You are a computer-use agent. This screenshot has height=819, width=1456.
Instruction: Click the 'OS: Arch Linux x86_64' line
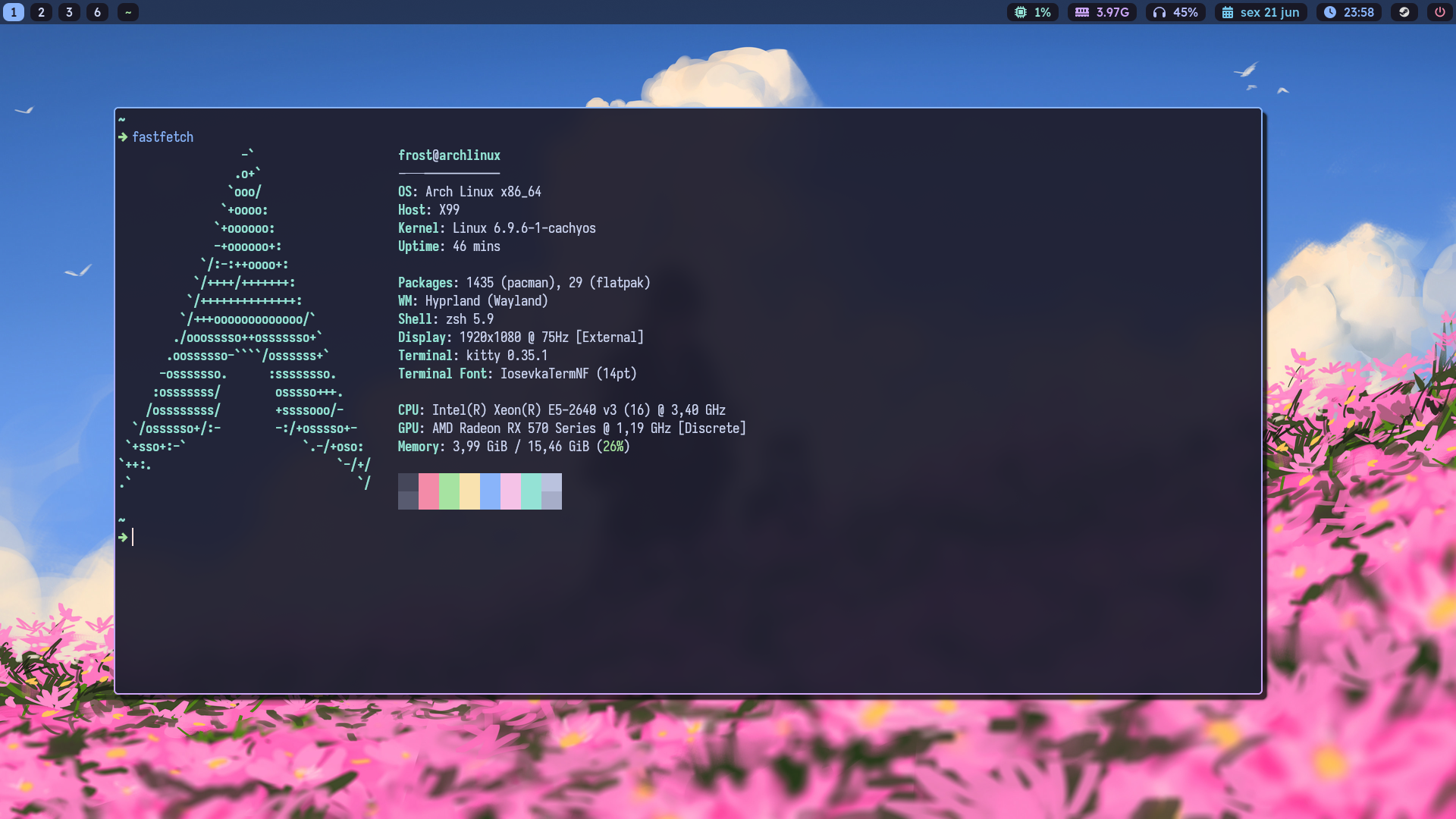469,192
